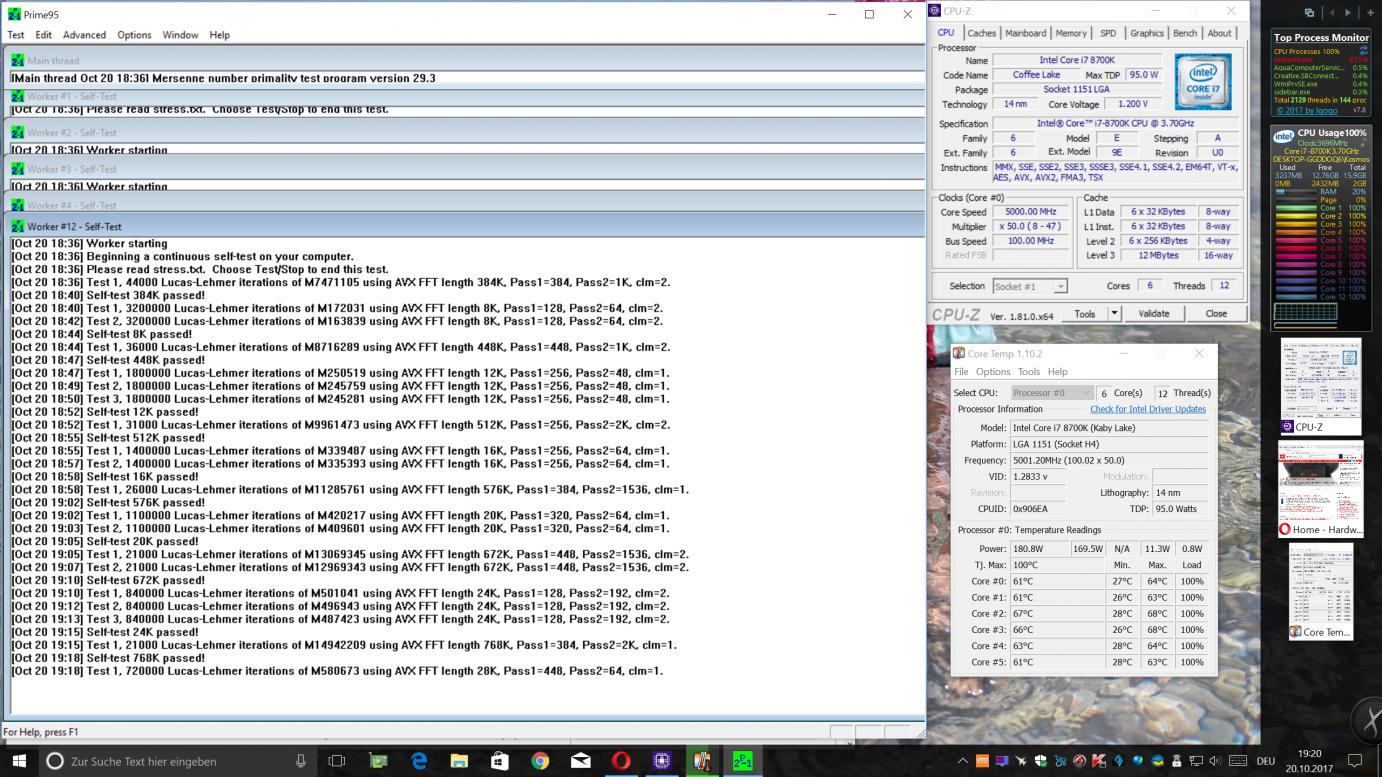Open the Home - Hardw... Opera thumbnail
The image size is (1382, 777).
(x=1321, y=488)
